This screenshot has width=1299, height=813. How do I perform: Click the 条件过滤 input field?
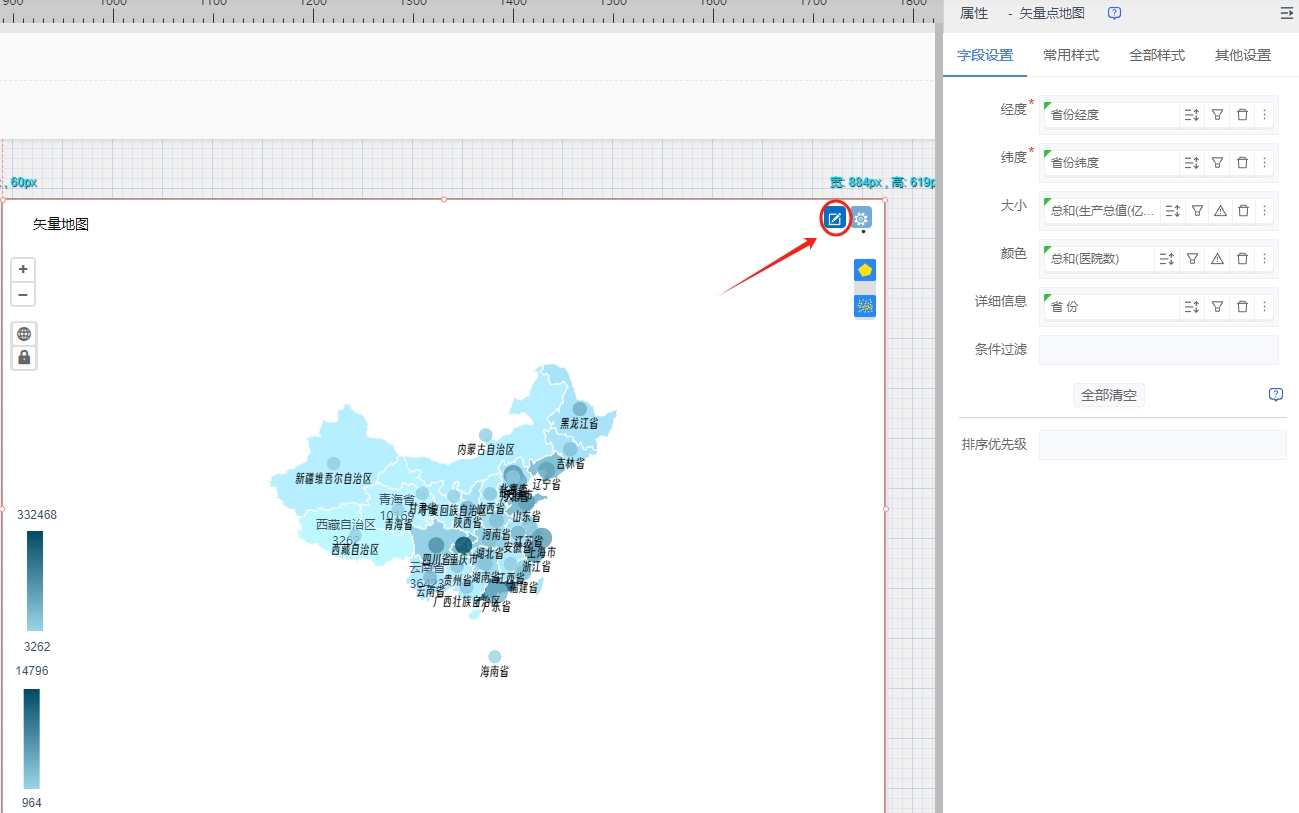[x=1158, y=350]
